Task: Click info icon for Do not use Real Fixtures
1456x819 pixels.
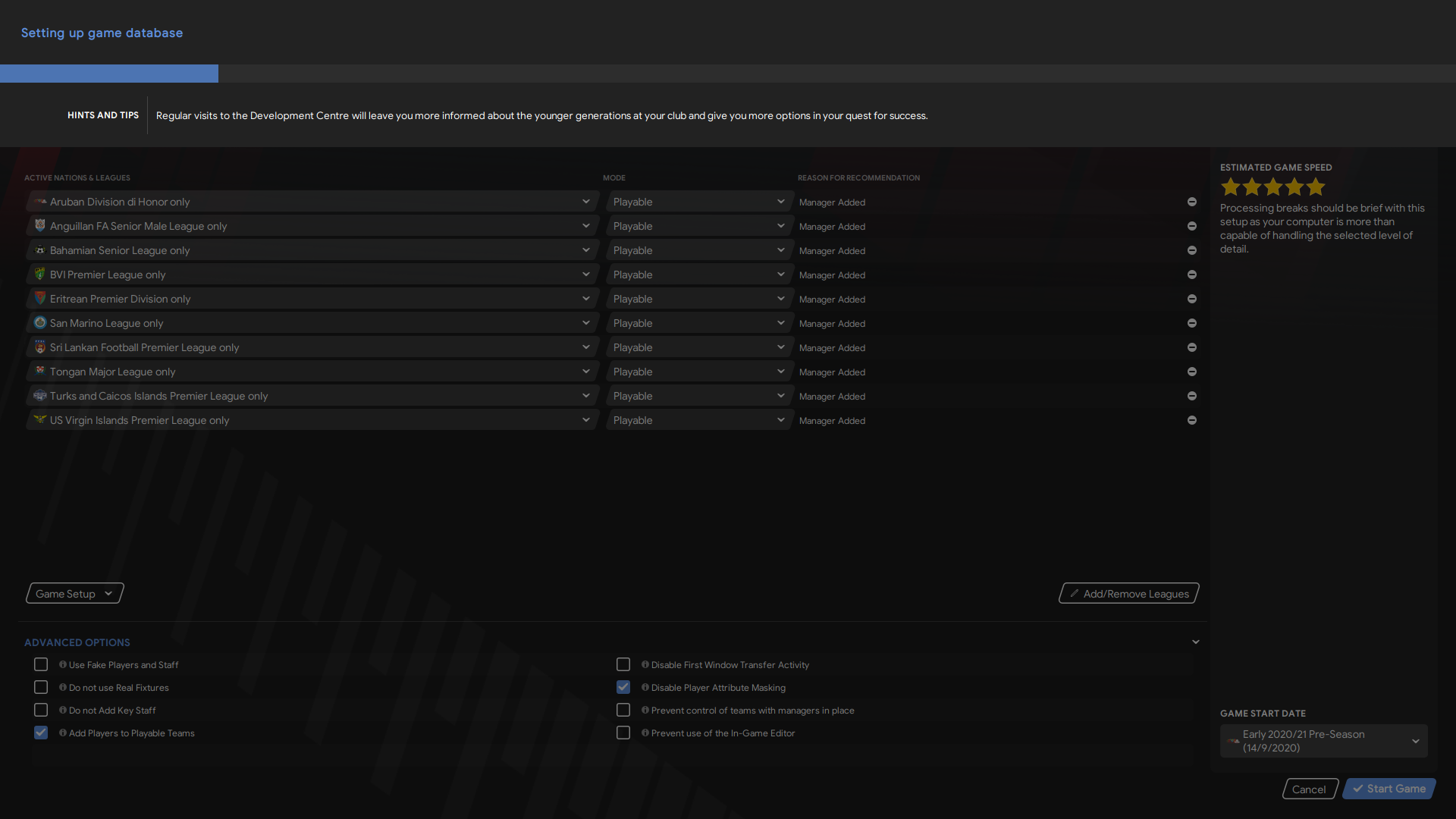Action: click(63, 687)
